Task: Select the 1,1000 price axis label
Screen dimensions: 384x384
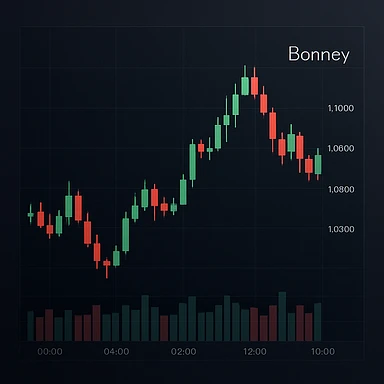Action: click(x=341, y=108)
